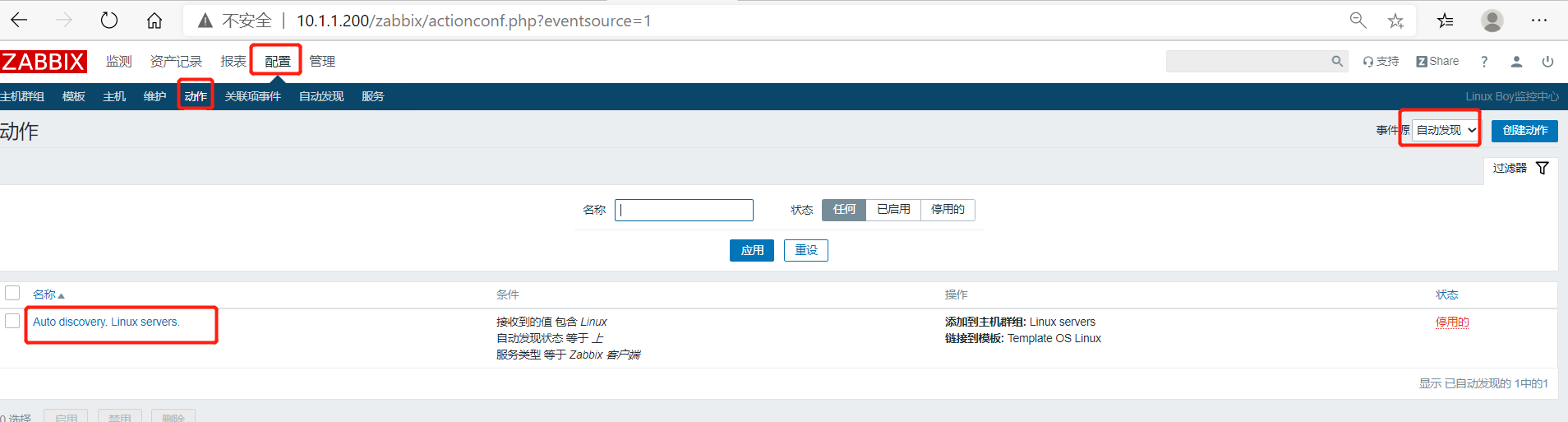
Task: Sort by 名称 column header
Action: (x=44, y=294)
